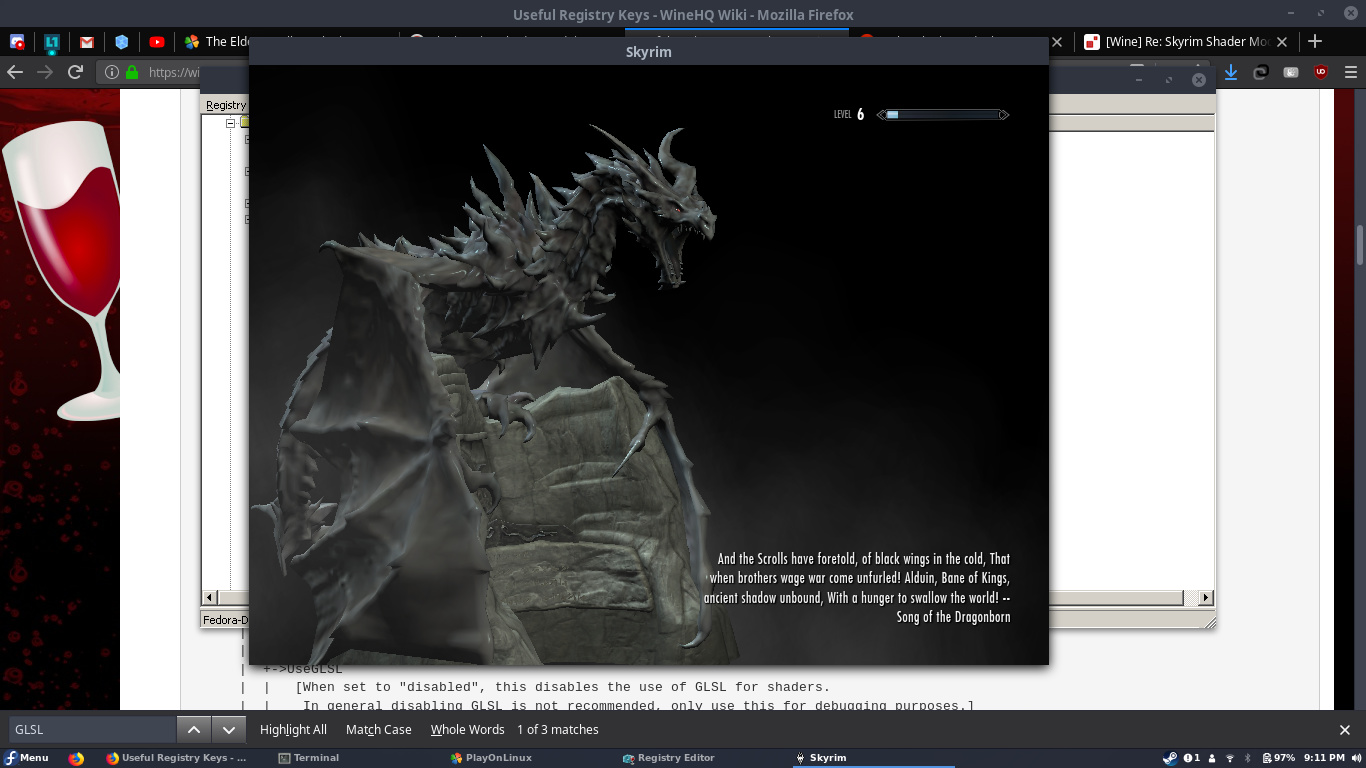
Task: Show site information icon in address bar
Action: (x=112, y=72)
